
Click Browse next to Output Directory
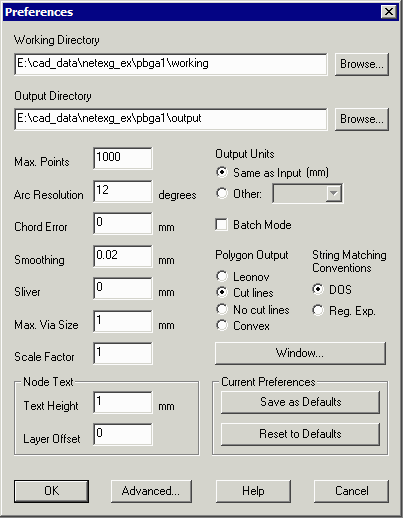point(362,119)
